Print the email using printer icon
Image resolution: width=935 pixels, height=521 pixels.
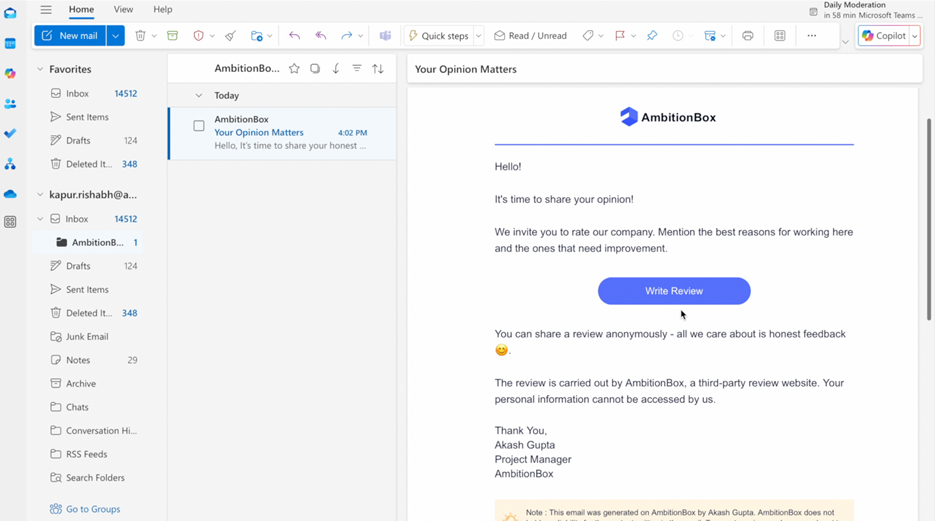tap(747, 36)
